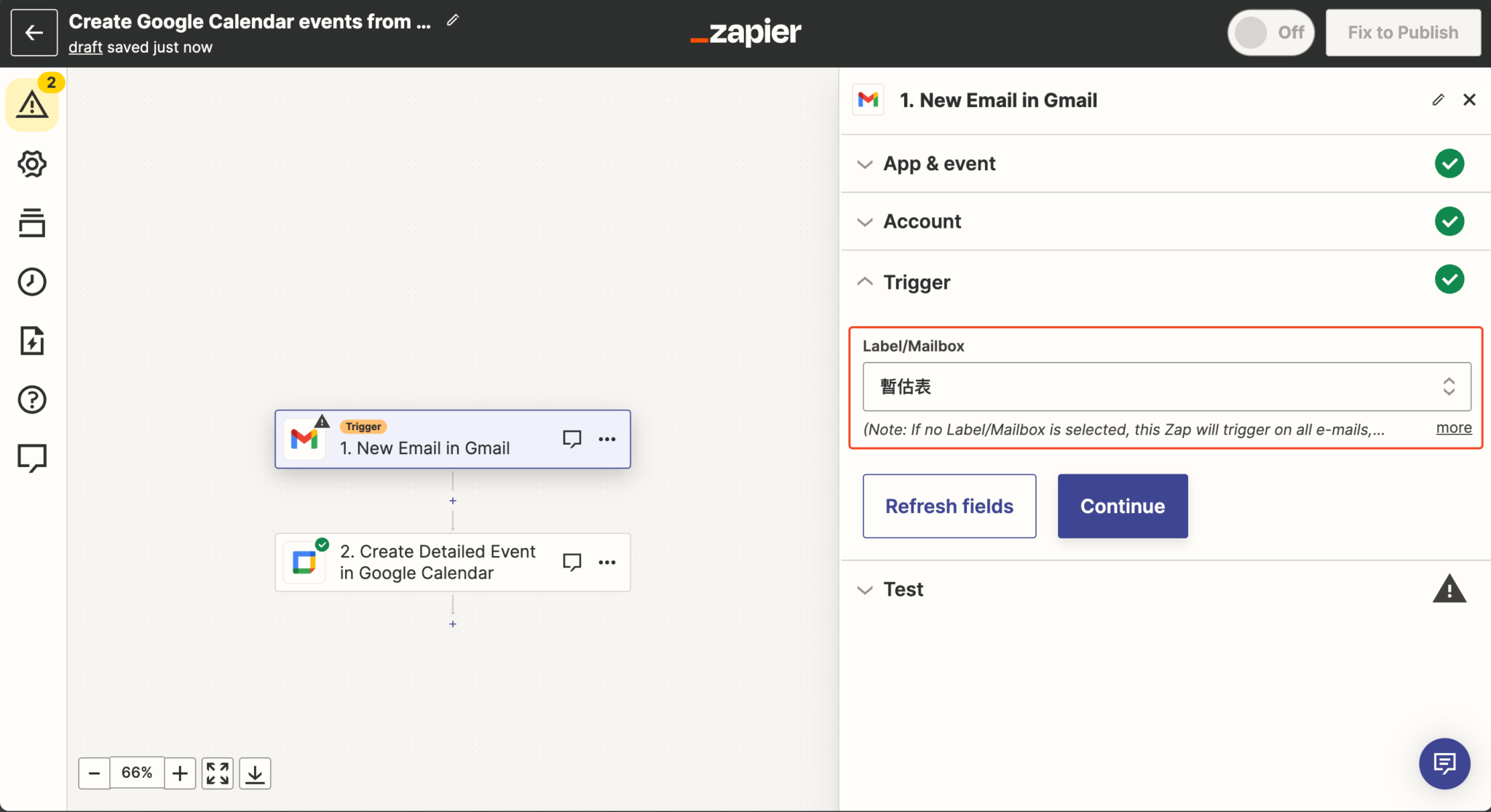The height and width of the screenshot is (812, 1491).
Task: Click the fit-to-view icon on canvas toolbar
Action: pyautogui.click(x=217, y=773)
